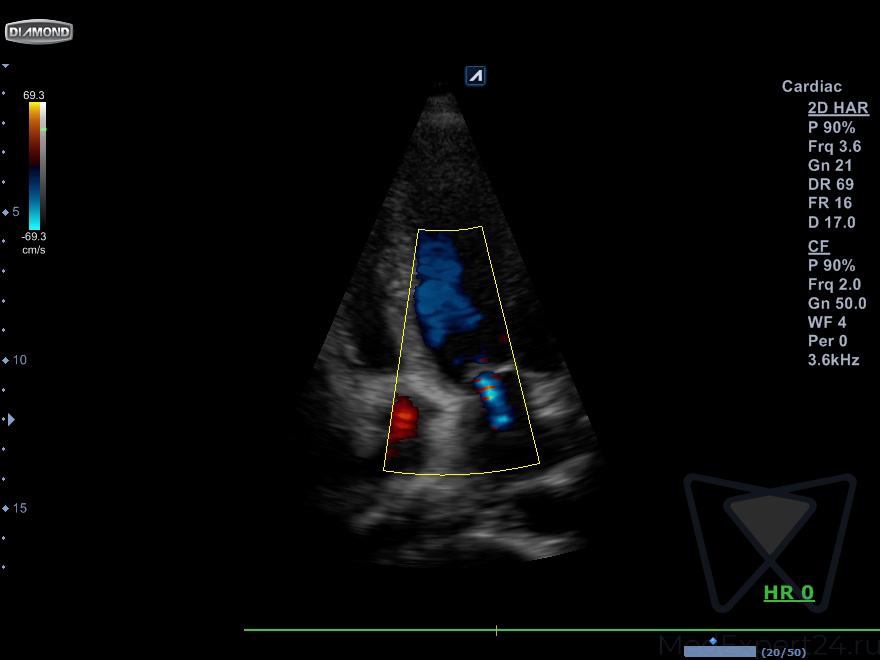This screenshot has width=880, height=660.
Task: Click the green baseline marker on grayscale bar
Action: pos(44,130)
